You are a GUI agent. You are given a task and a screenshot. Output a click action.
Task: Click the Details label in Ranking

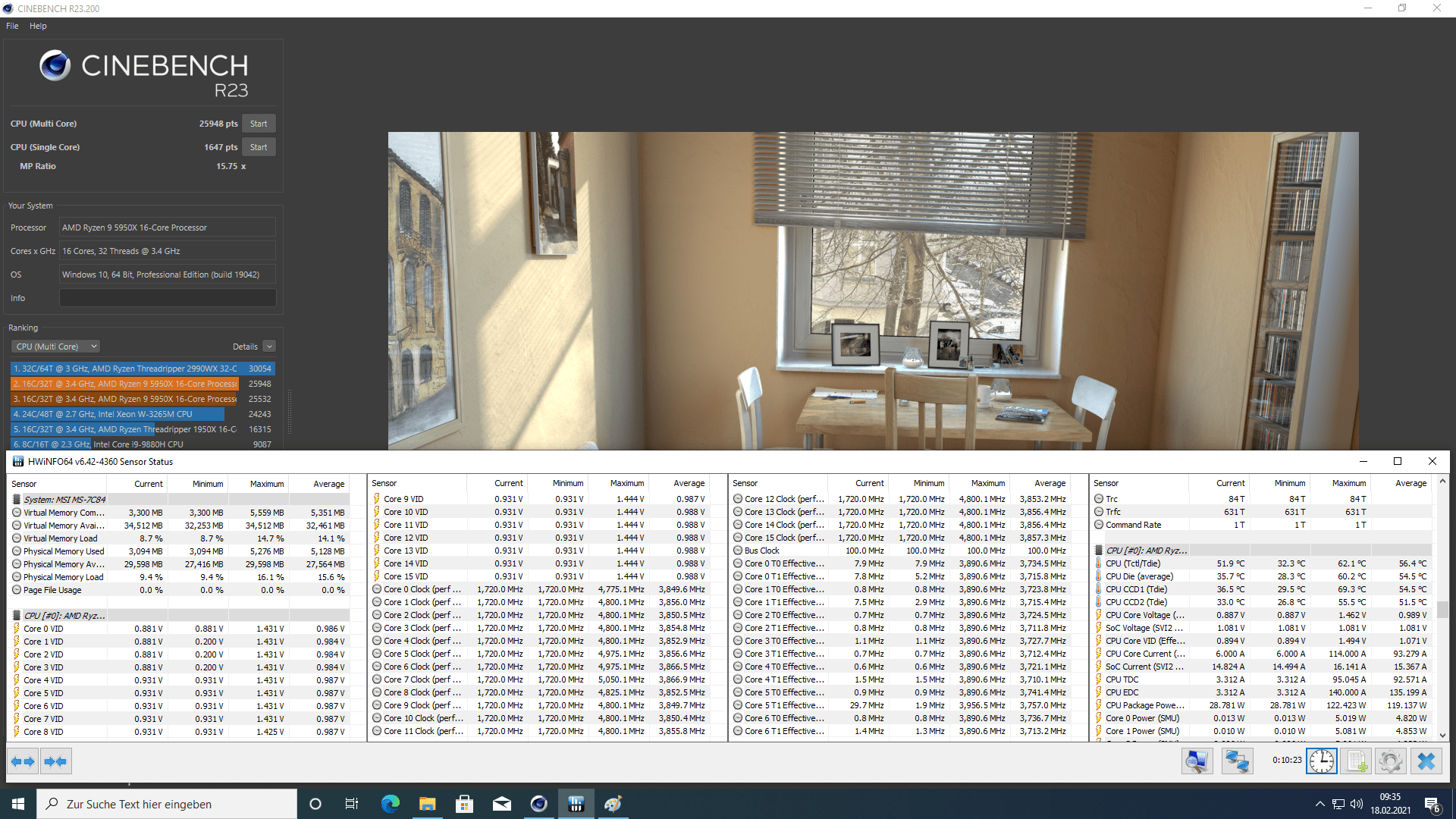click(245, 347)
